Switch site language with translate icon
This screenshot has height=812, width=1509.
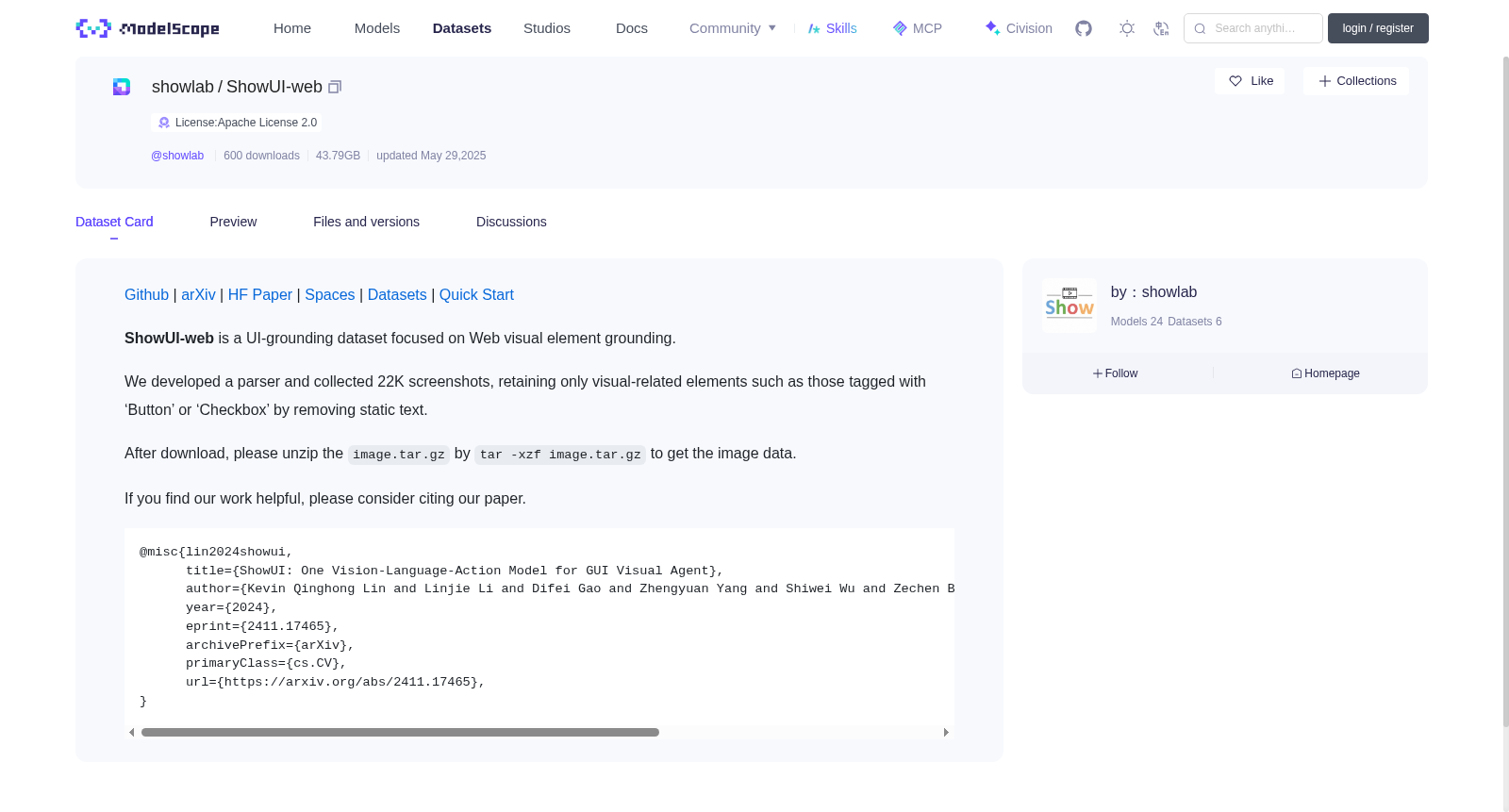[1161, 28]
